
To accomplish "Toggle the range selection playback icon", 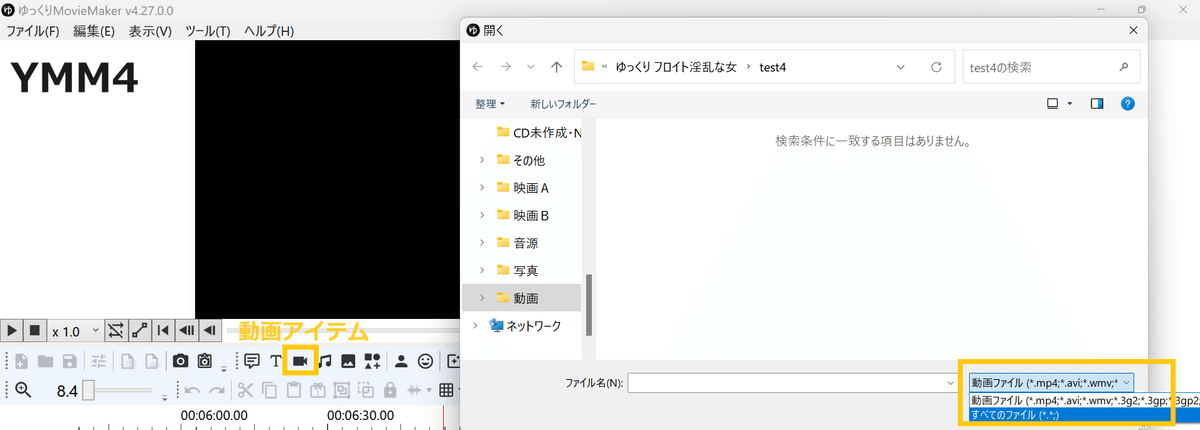I will coord(139,330).
